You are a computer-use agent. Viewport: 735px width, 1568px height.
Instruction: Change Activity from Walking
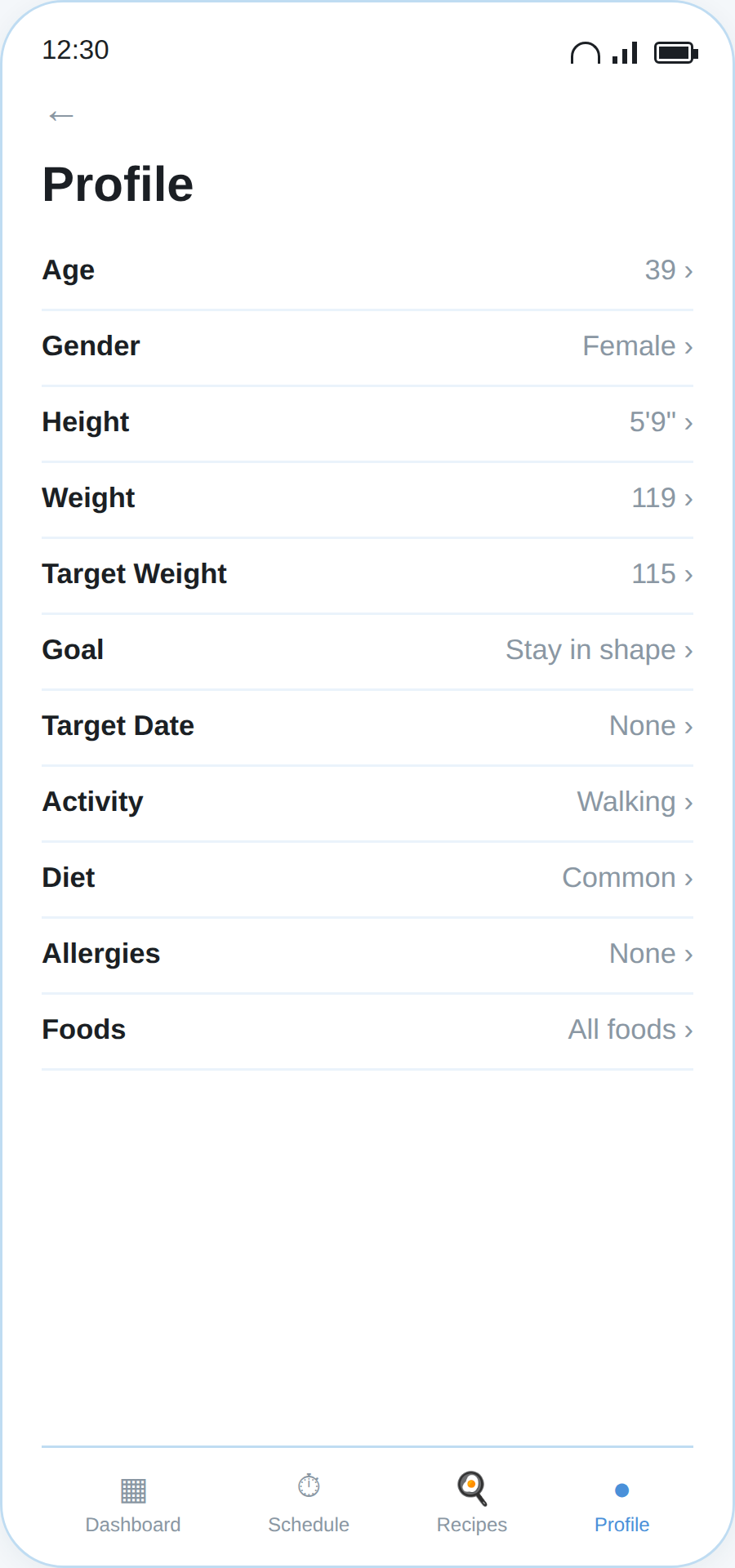pyautogui.click(x=367, y=803)
